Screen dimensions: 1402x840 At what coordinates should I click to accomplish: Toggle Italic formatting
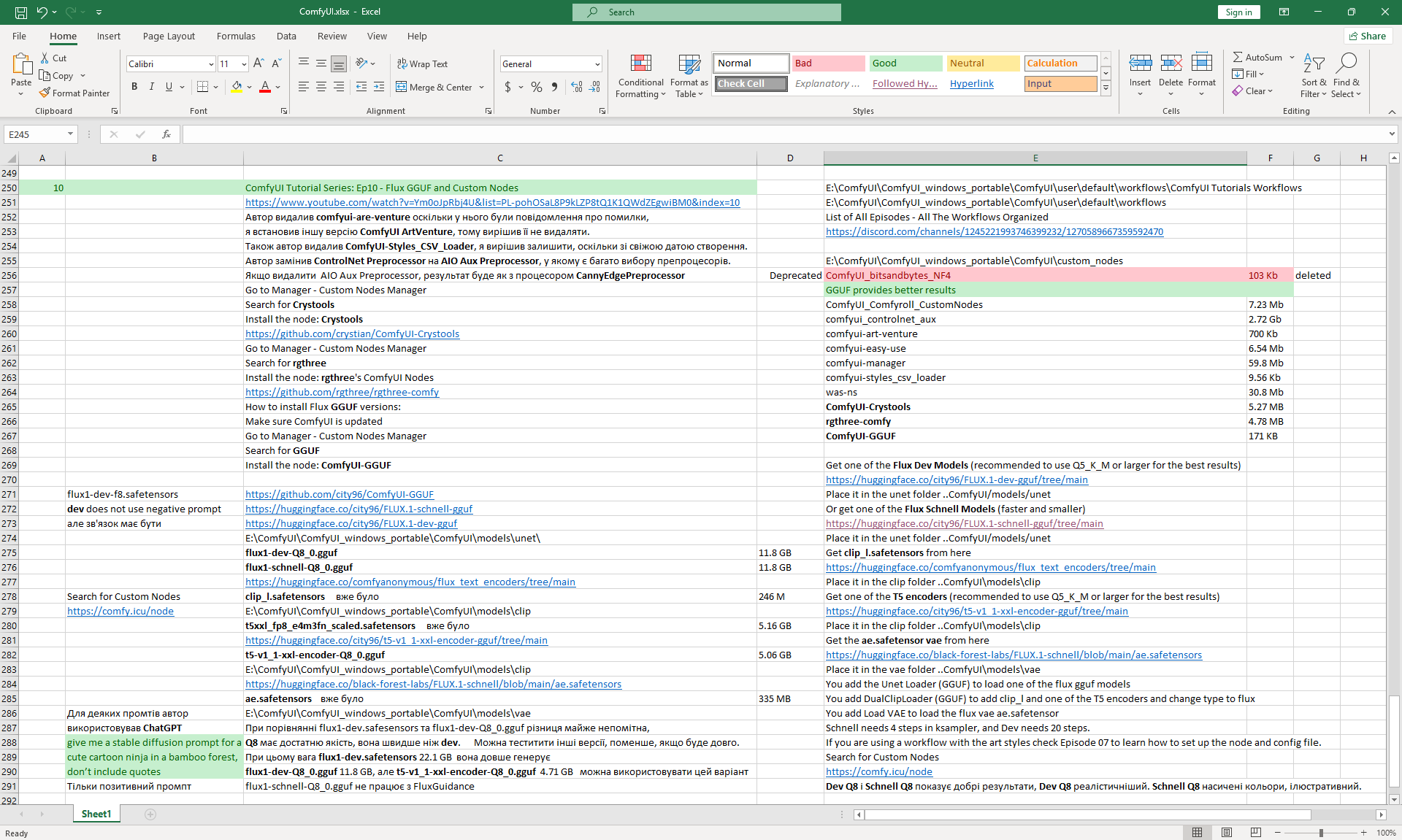pyautogui.click(x=152, y=87)
